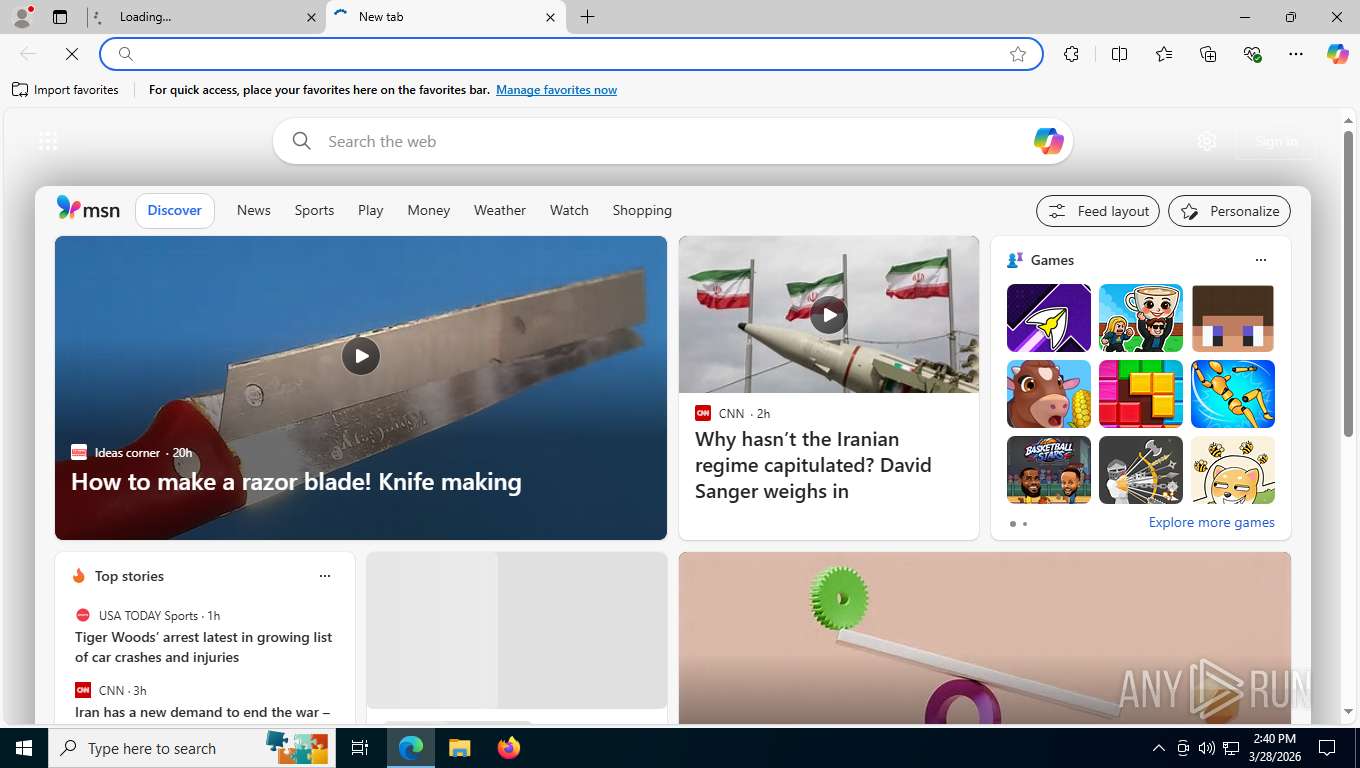Open Feed layout options
The width and height of the screenshot is (1360, 768).
click(1098, 211)
